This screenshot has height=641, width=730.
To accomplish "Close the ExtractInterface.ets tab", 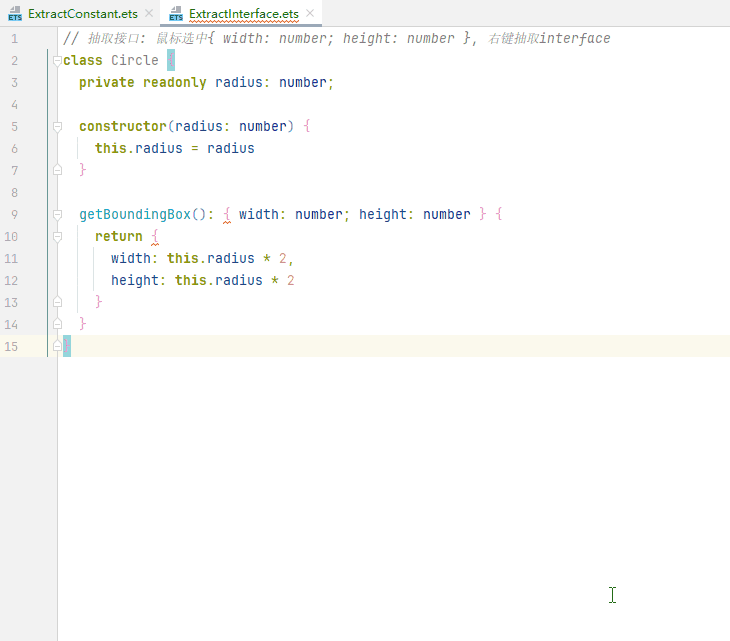I will tap(310, 14).
